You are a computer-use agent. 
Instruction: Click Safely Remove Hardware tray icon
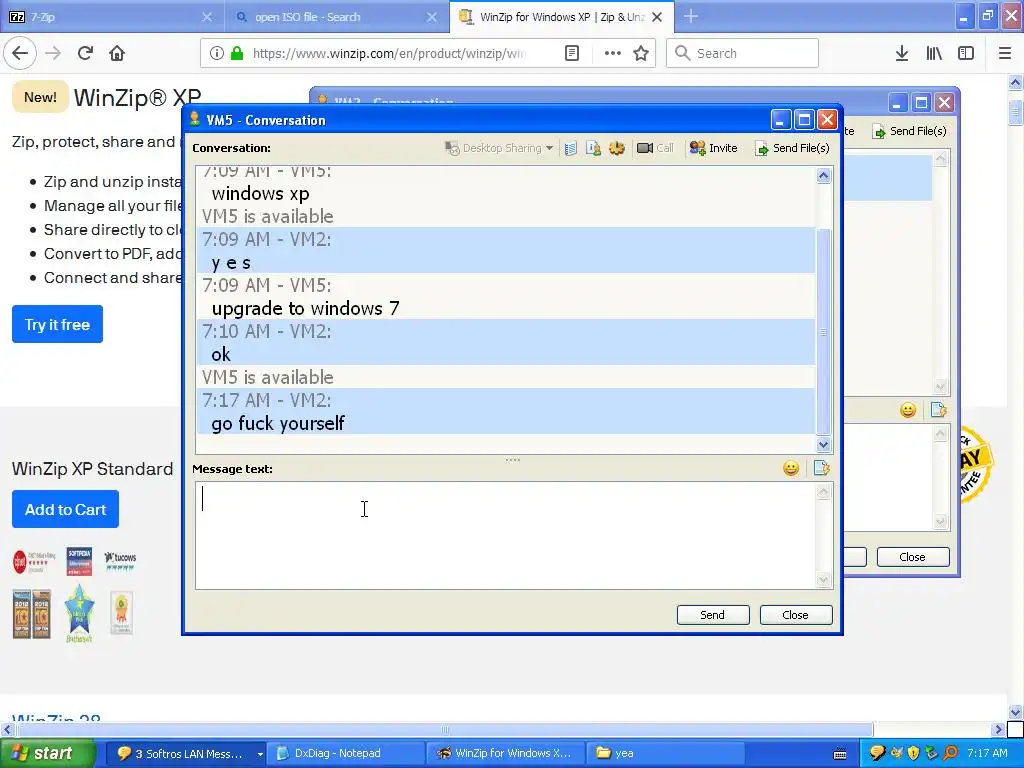(931, 754)
